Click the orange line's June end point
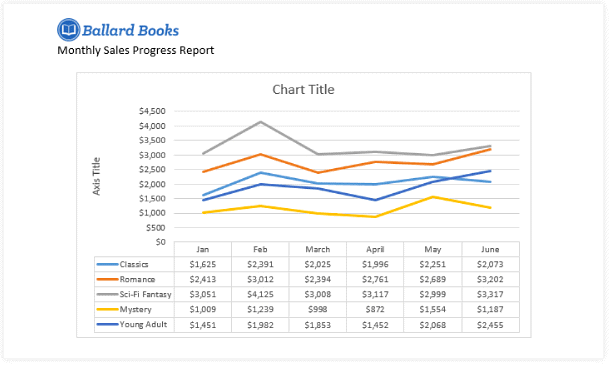 (490, 149)
